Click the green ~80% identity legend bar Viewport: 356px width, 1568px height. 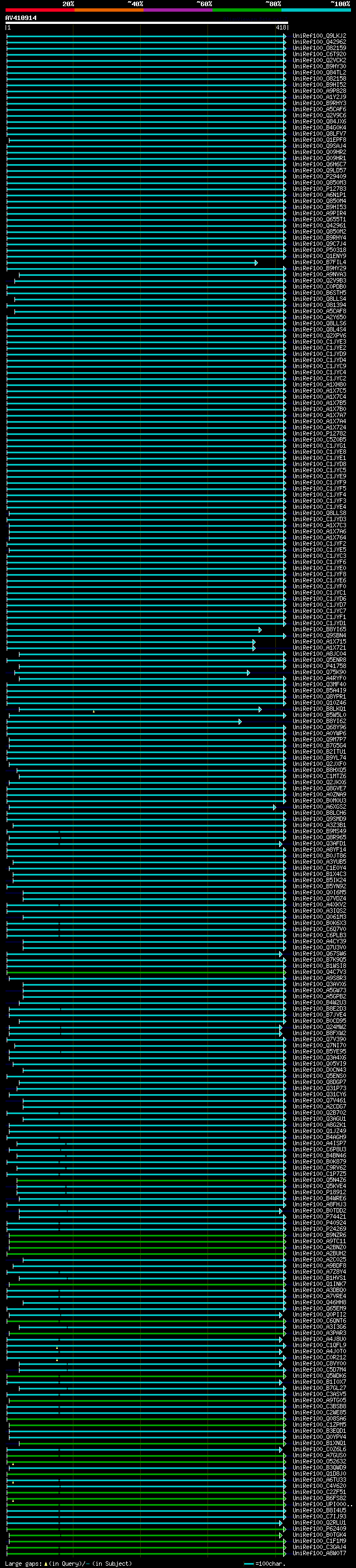click(247, 10)
